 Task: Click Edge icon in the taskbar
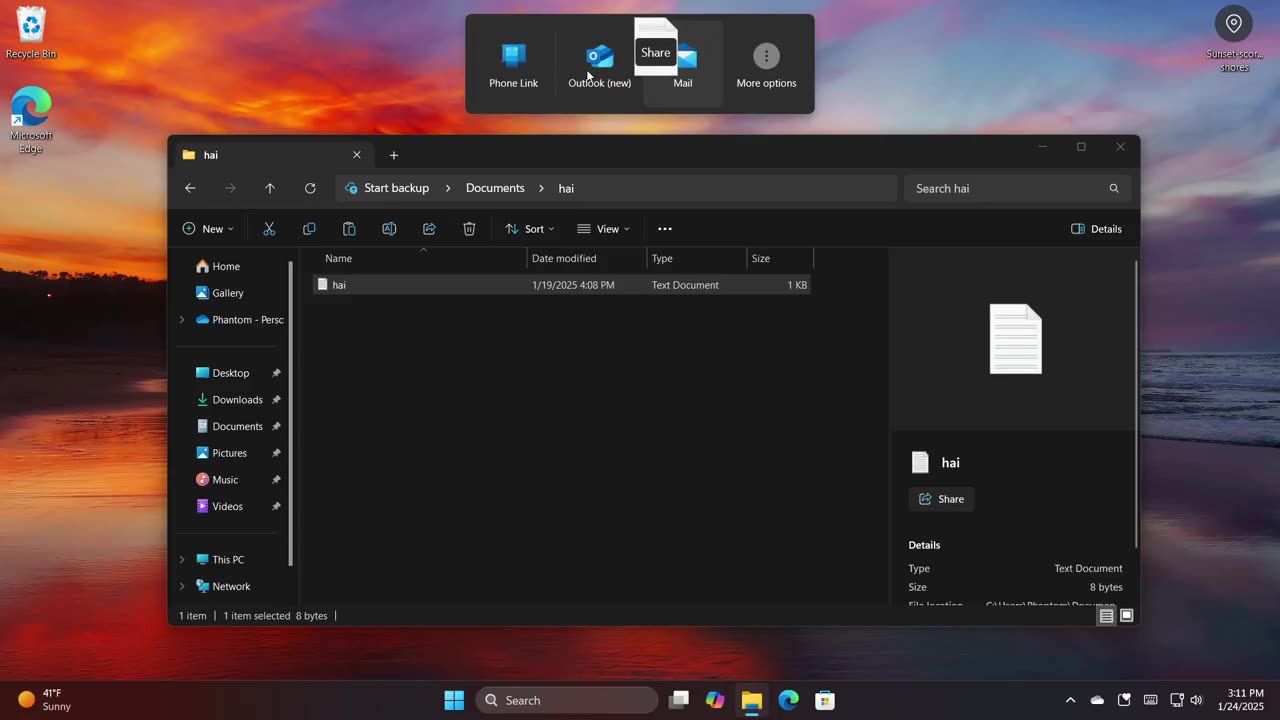pyautogui.click(x=789, y=700)
